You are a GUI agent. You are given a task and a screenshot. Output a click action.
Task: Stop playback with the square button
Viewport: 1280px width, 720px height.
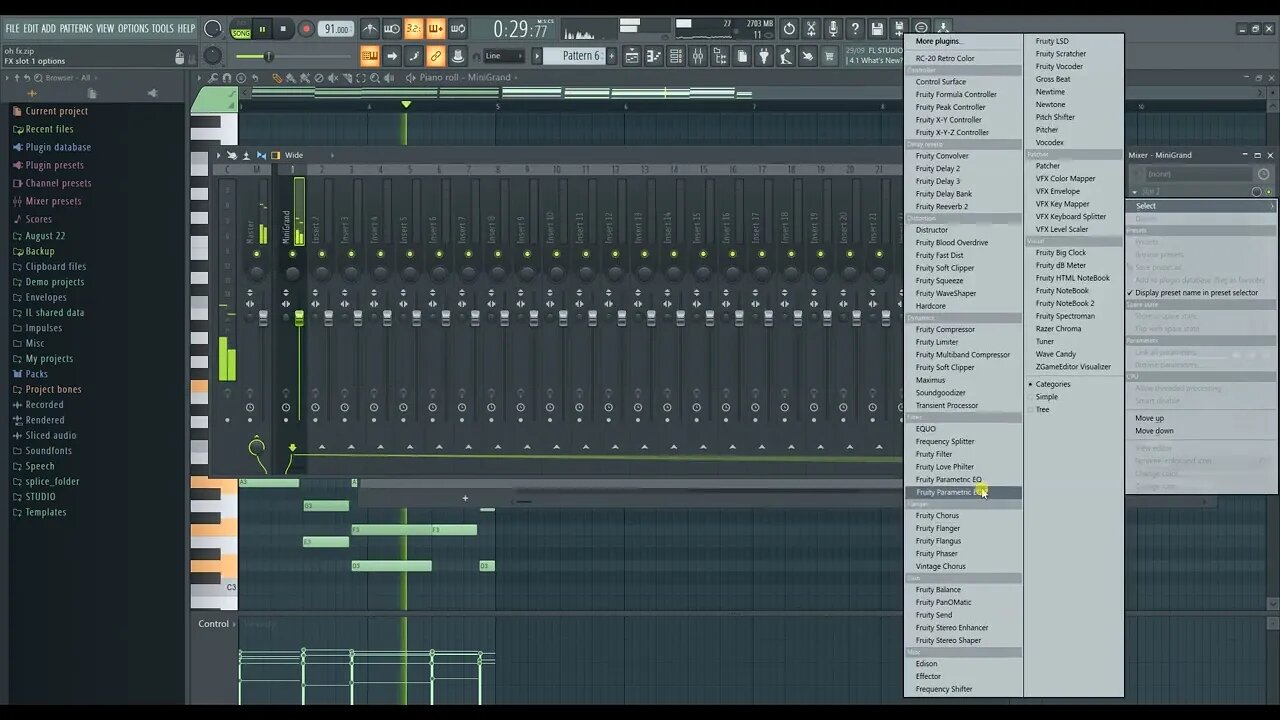pyautogui.click(x=283, y=29)
